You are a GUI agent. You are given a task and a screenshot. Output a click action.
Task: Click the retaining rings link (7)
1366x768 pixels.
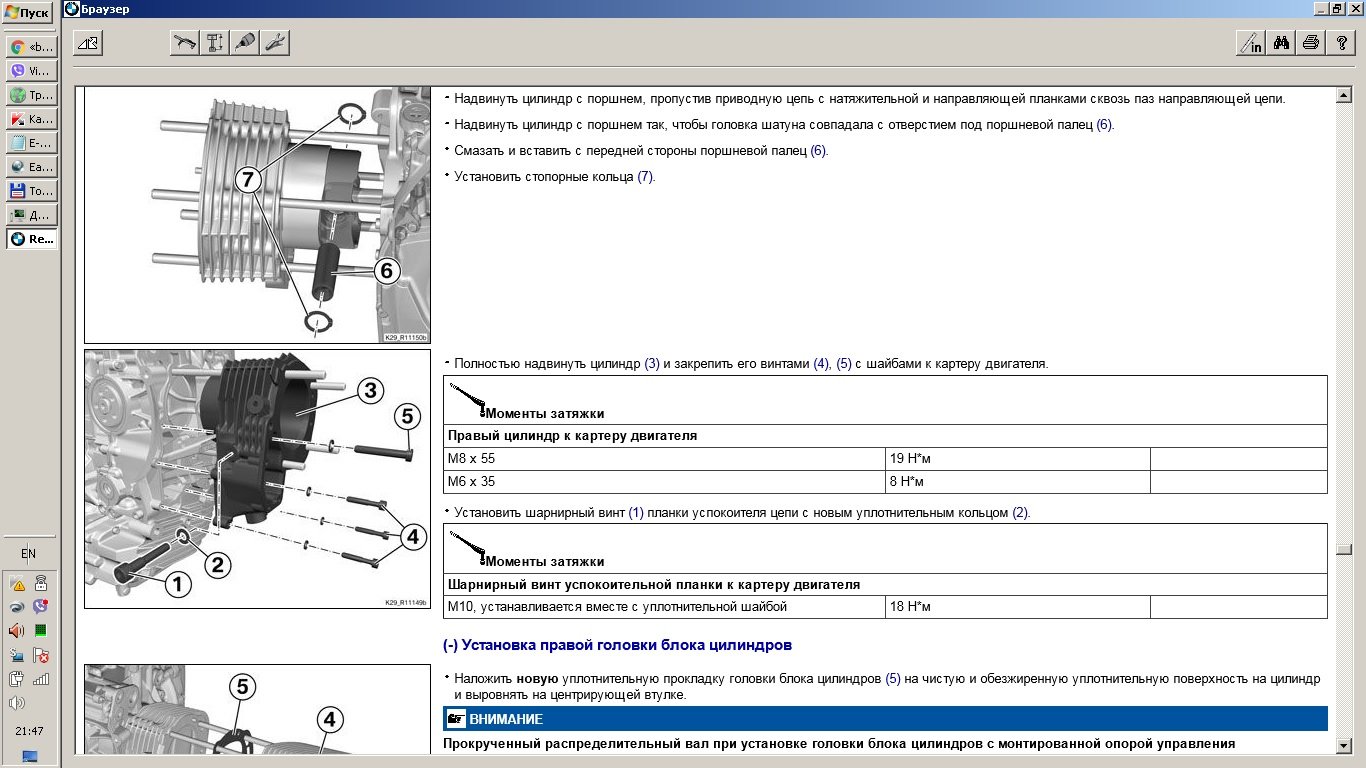(645, 177)
